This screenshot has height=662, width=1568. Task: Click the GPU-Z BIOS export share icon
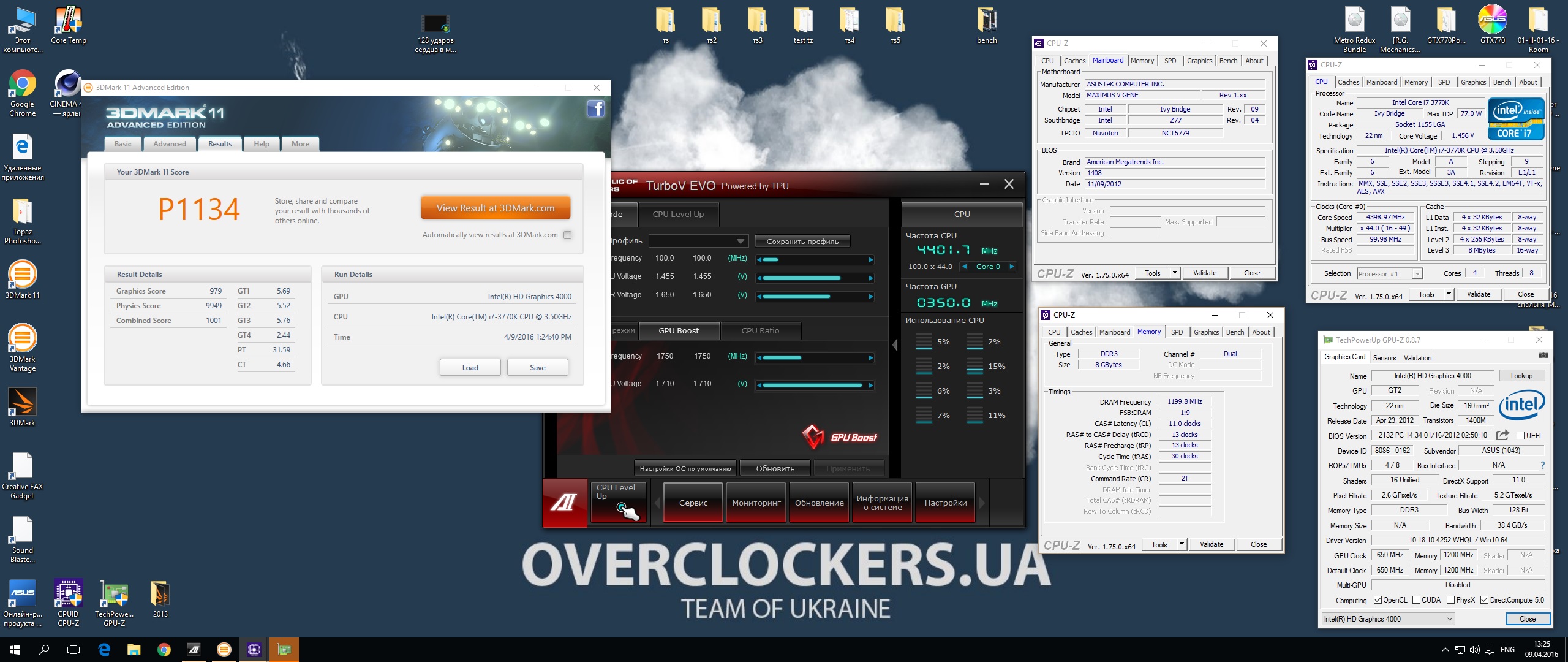point(1502,435)
